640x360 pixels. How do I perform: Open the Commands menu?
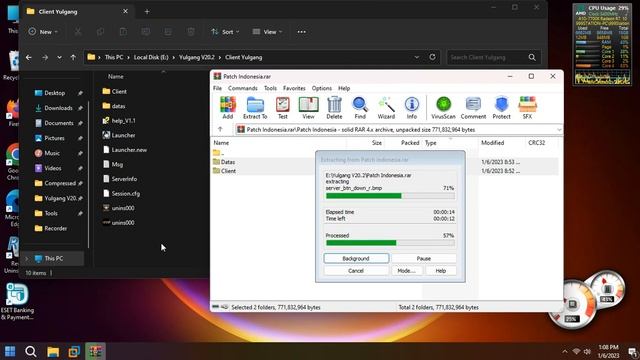[242, 88]
